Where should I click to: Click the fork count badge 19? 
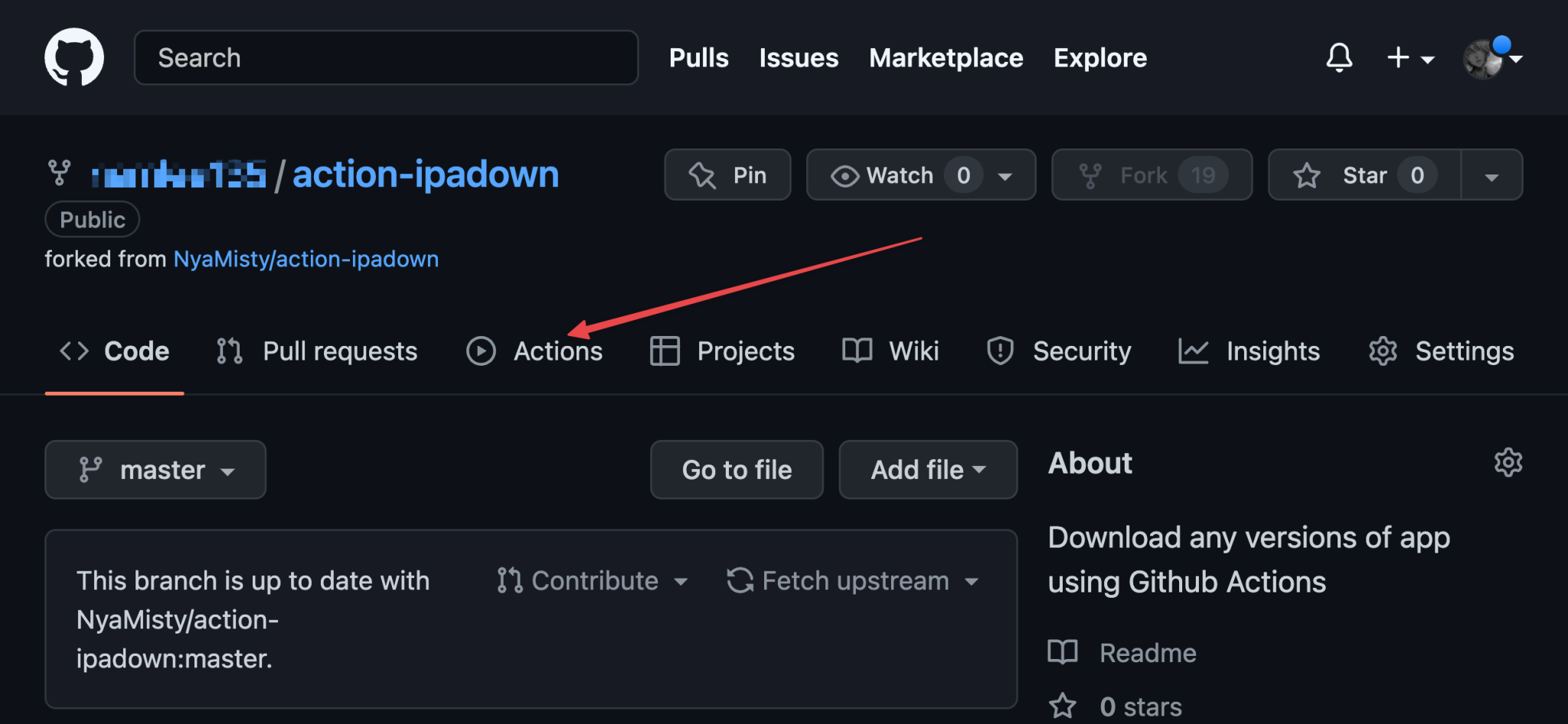point(1203,175)
